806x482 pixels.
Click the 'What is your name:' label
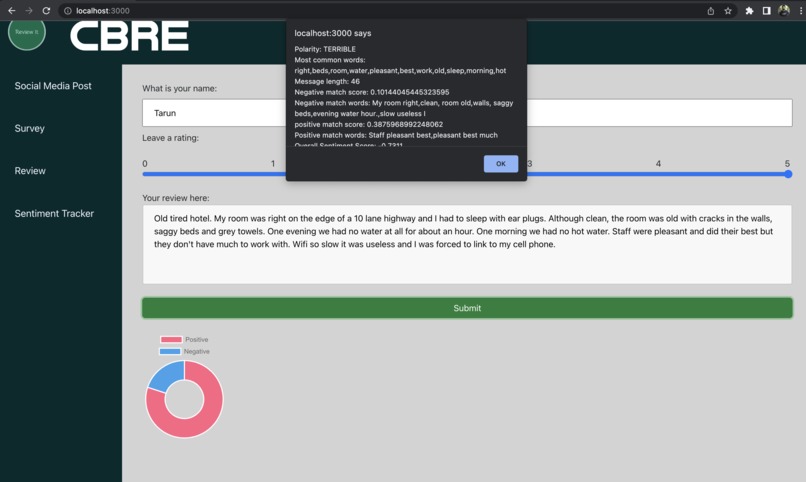(179, 88)
